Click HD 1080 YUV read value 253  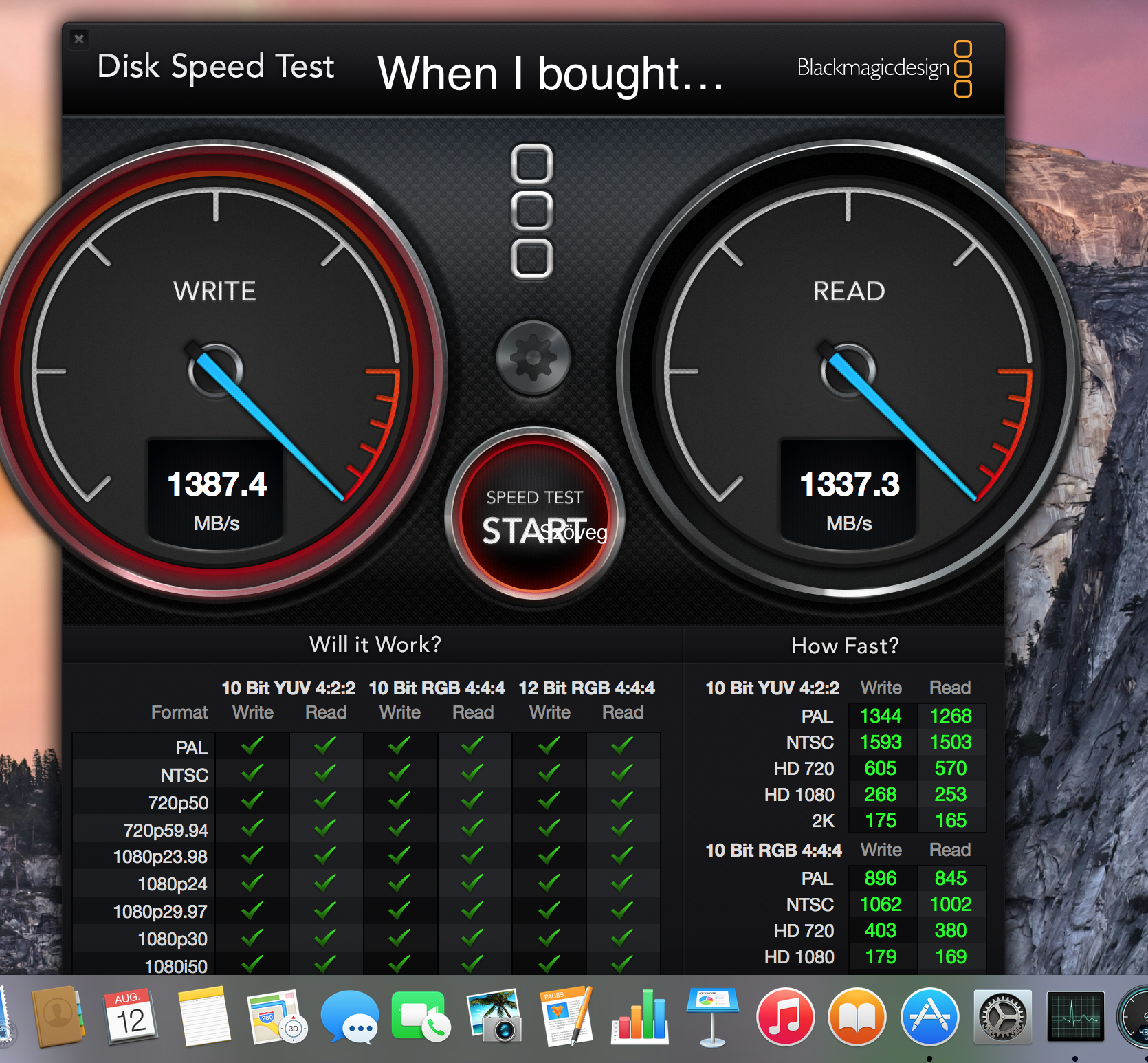click(951, 794)
